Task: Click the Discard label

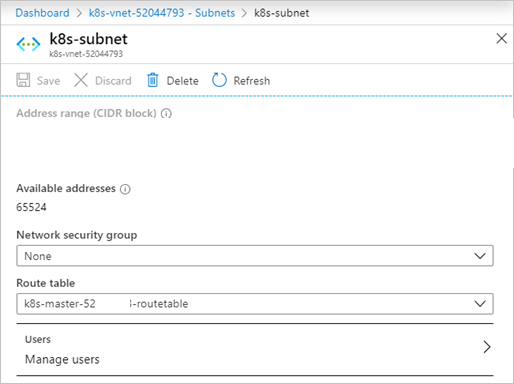Action: (x=113, y=81)
